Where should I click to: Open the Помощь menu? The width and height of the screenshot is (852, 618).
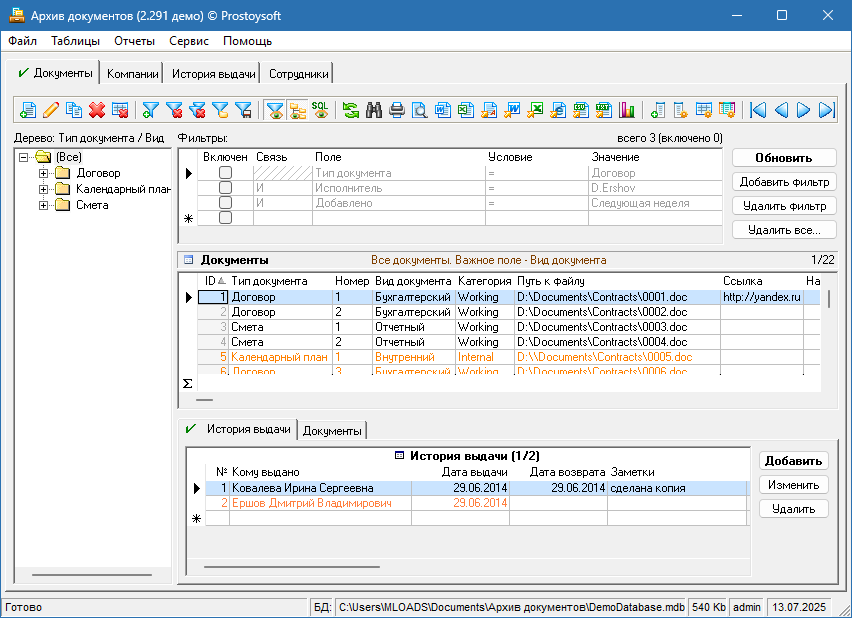tap(247, 41)
